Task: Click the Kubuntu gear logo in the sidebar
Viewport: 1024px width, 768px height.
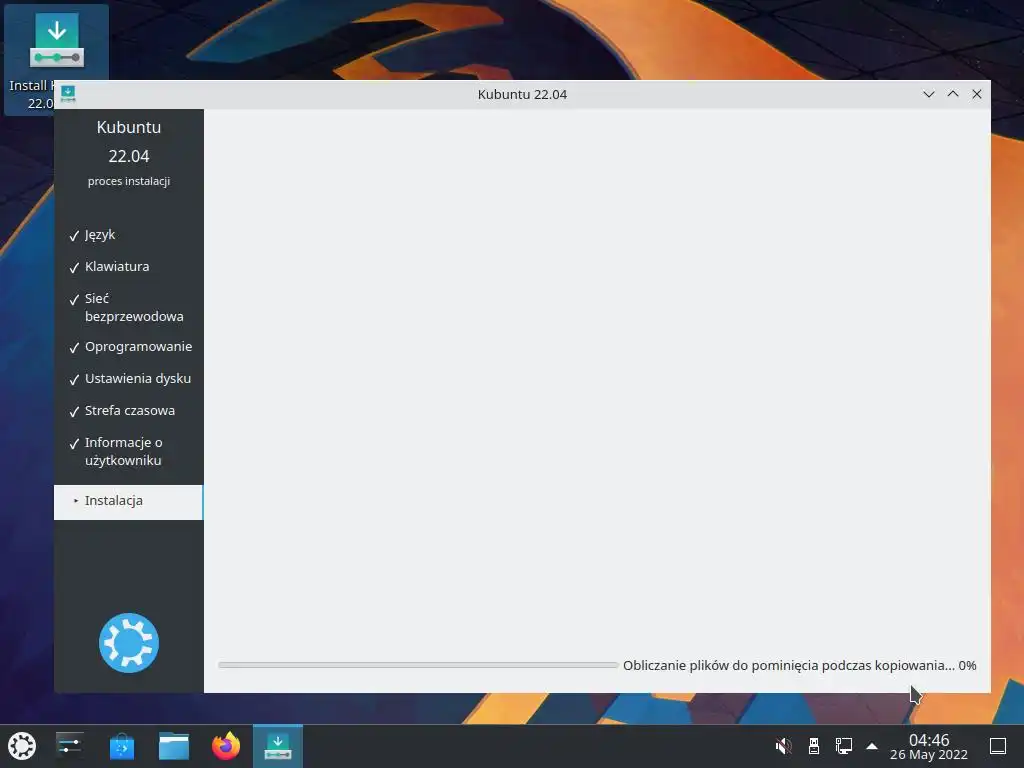Action: pos(129,643)
